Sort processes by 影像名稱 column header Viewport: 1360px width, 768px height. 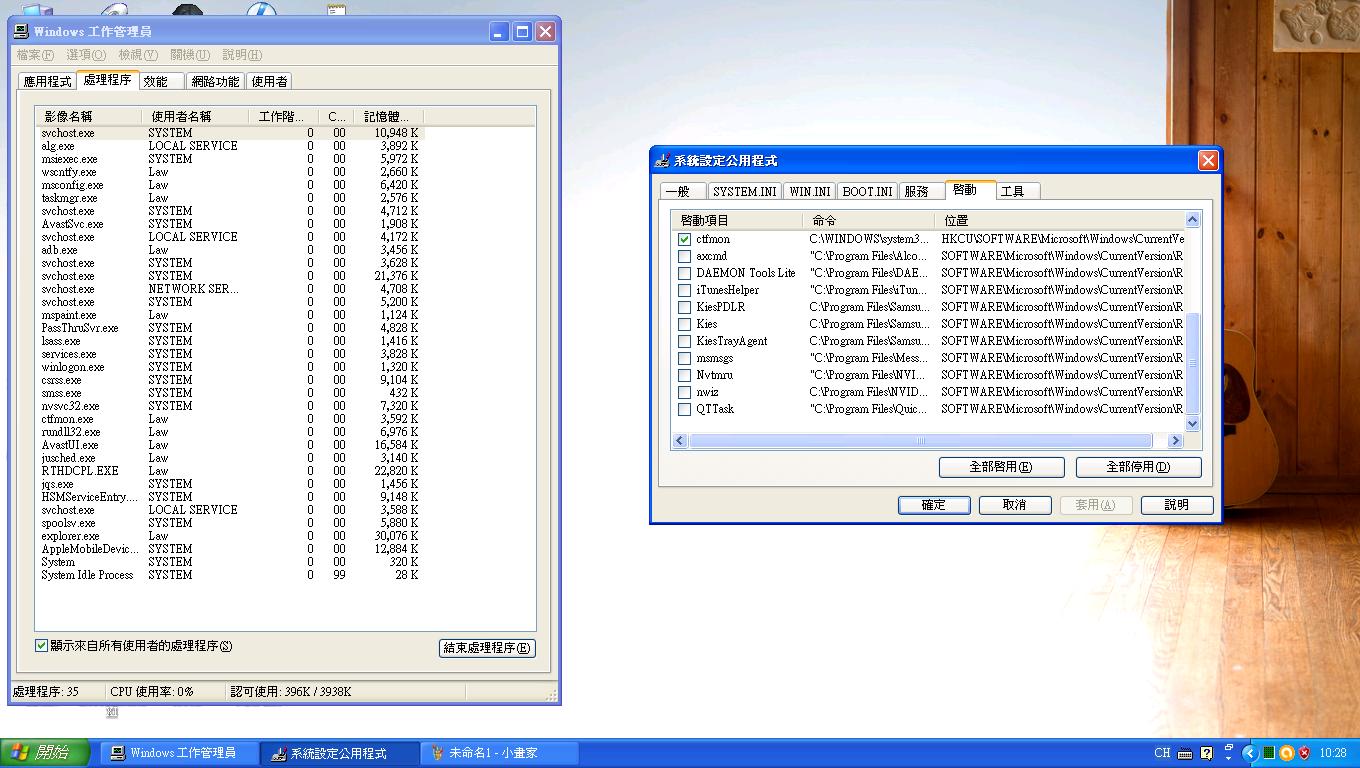(x=89, y=117)
